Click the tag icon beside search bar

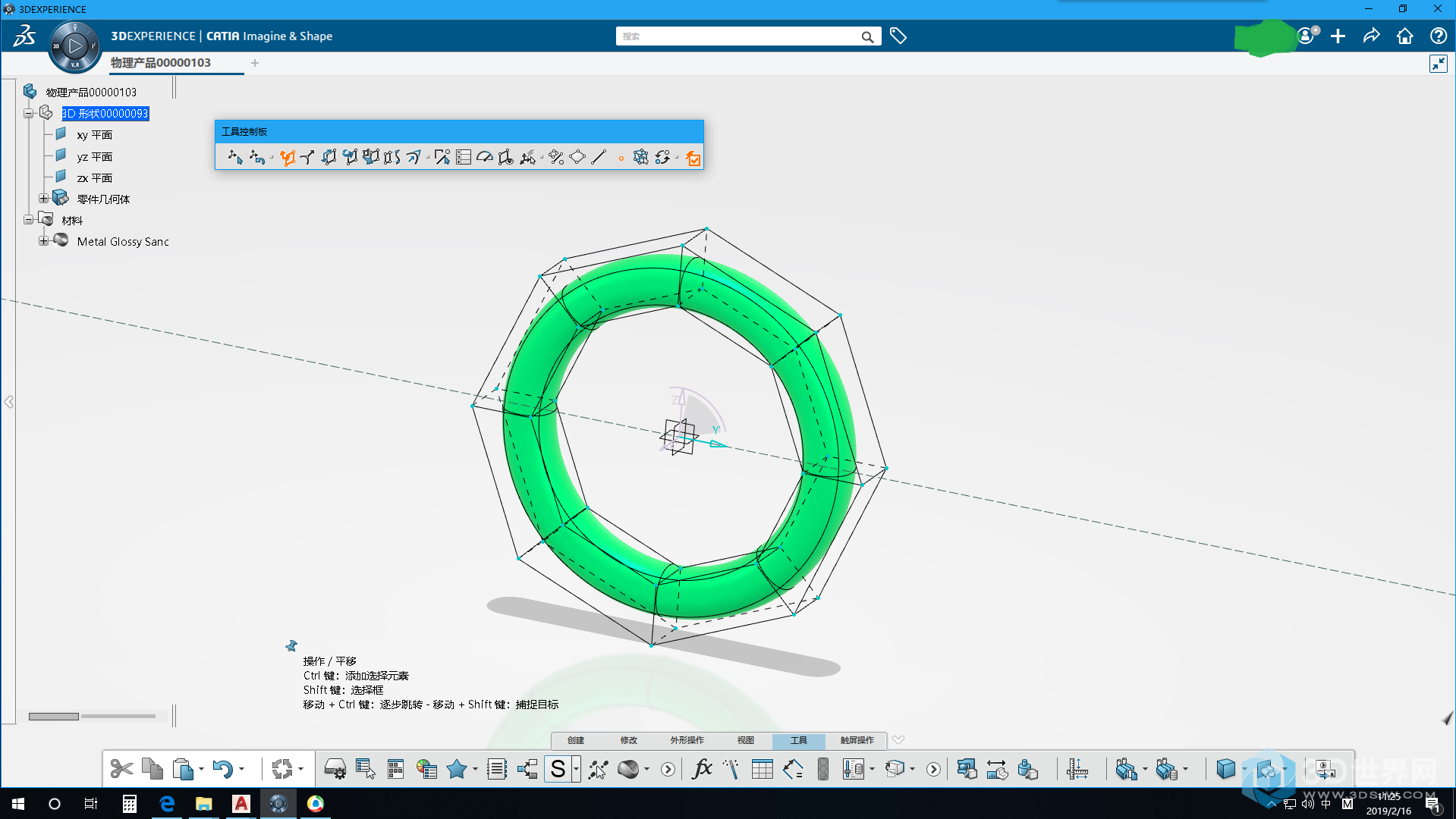click(x=898, y=36)
